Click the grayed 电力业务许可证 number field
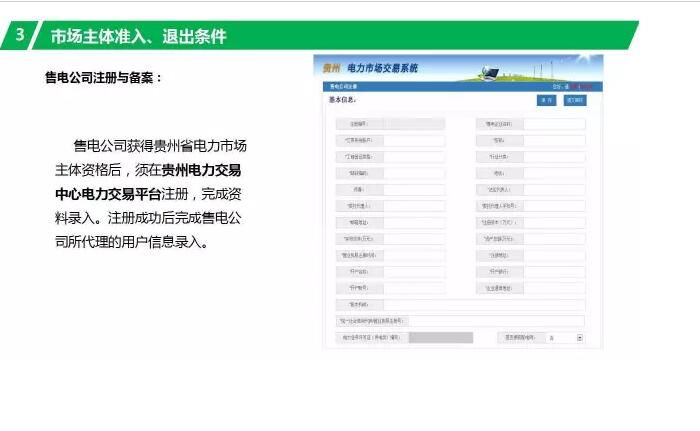The image size is (700, 431). tap(440, 338)
